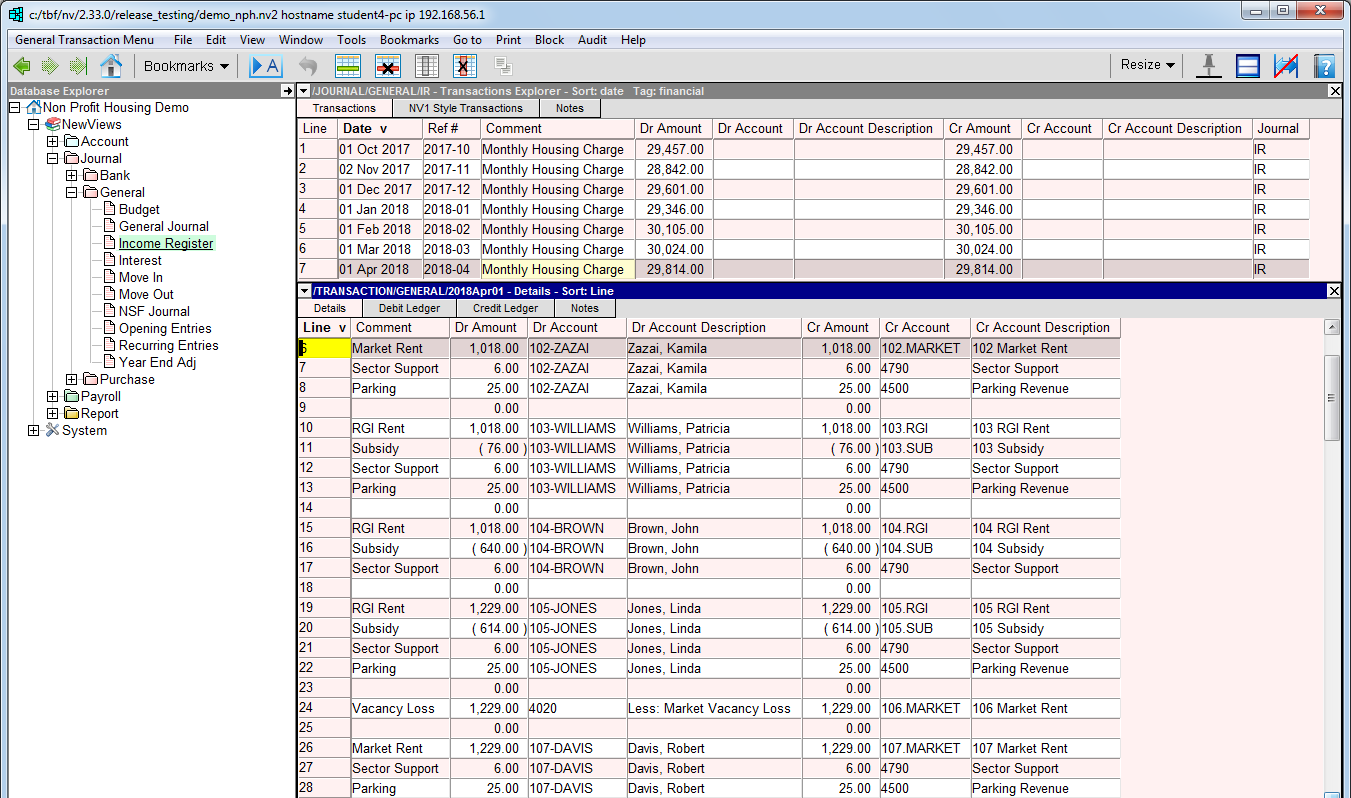Select NSF Journal in the tree
1351x798 pixels.
pos(154,311)
